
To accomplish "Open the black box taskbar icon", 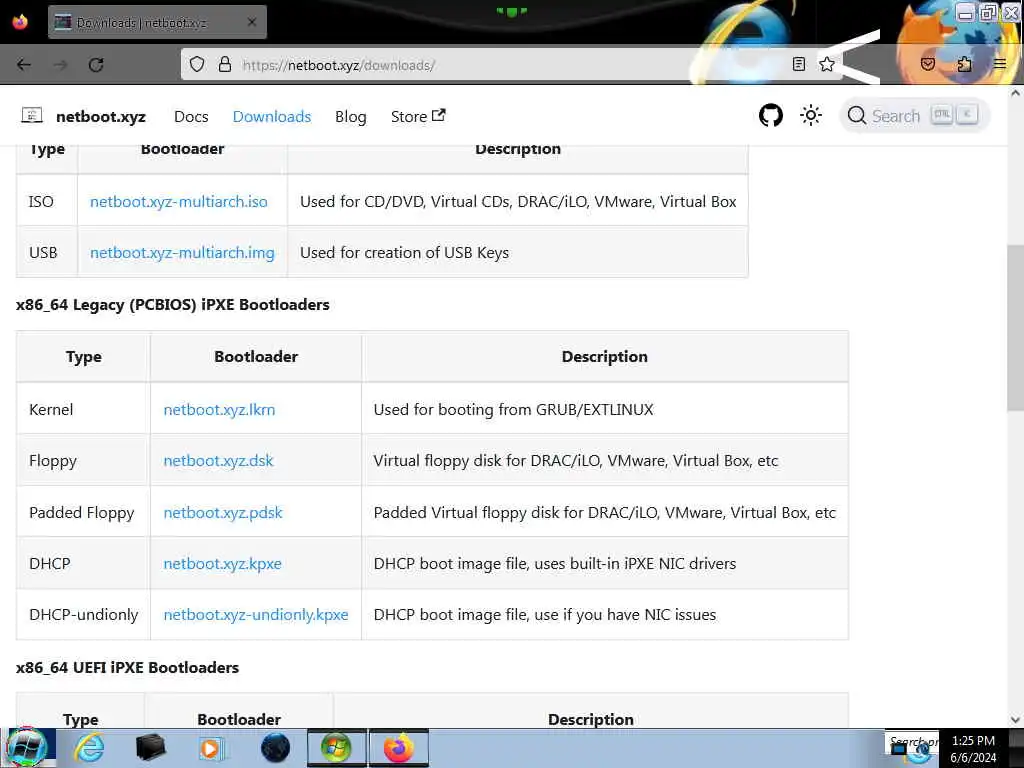I will pyautogui.click(x=150, y=748).
